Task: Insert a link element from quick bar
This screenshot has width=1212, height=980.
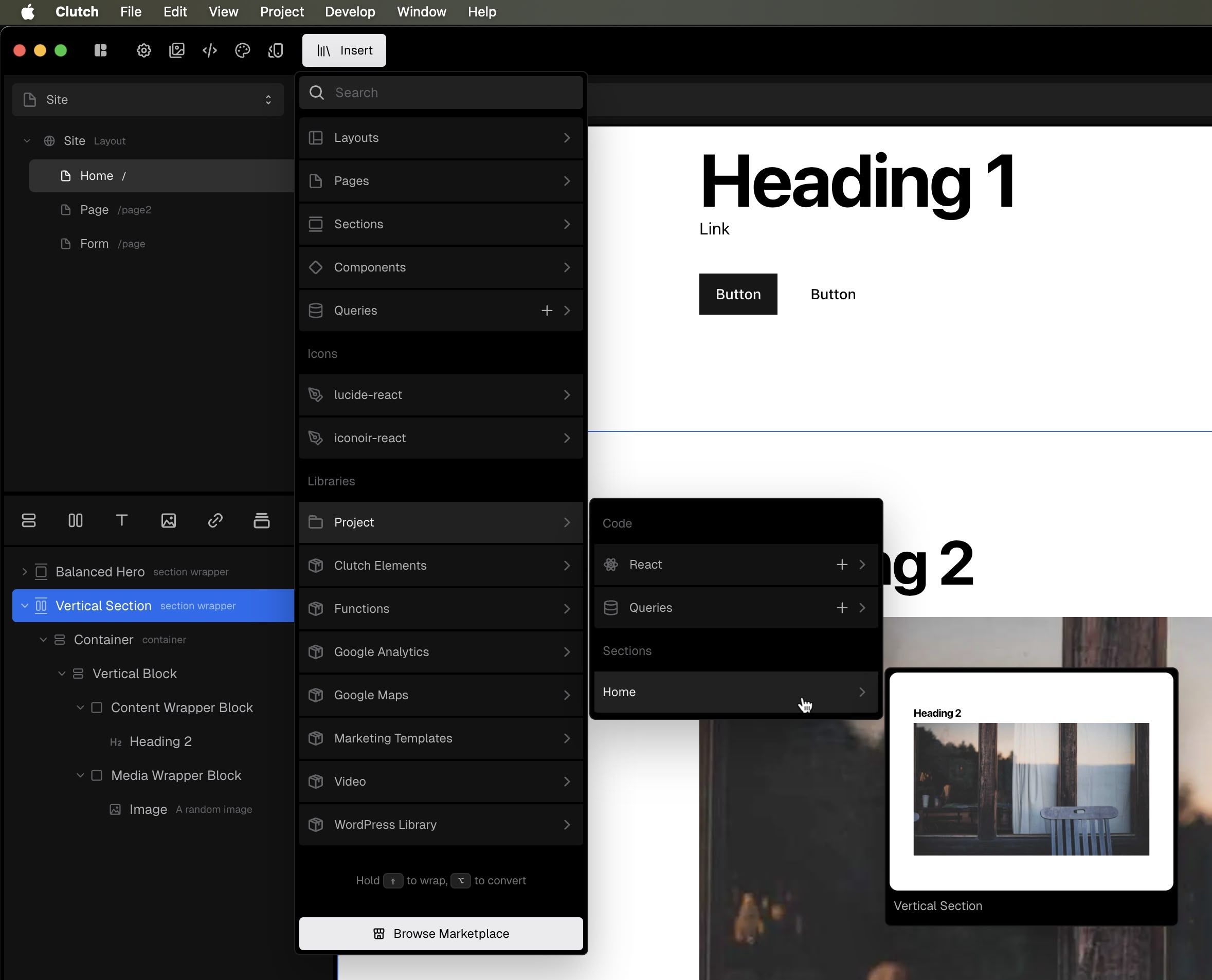Action: pyautogui.click(x=215, y=520)
